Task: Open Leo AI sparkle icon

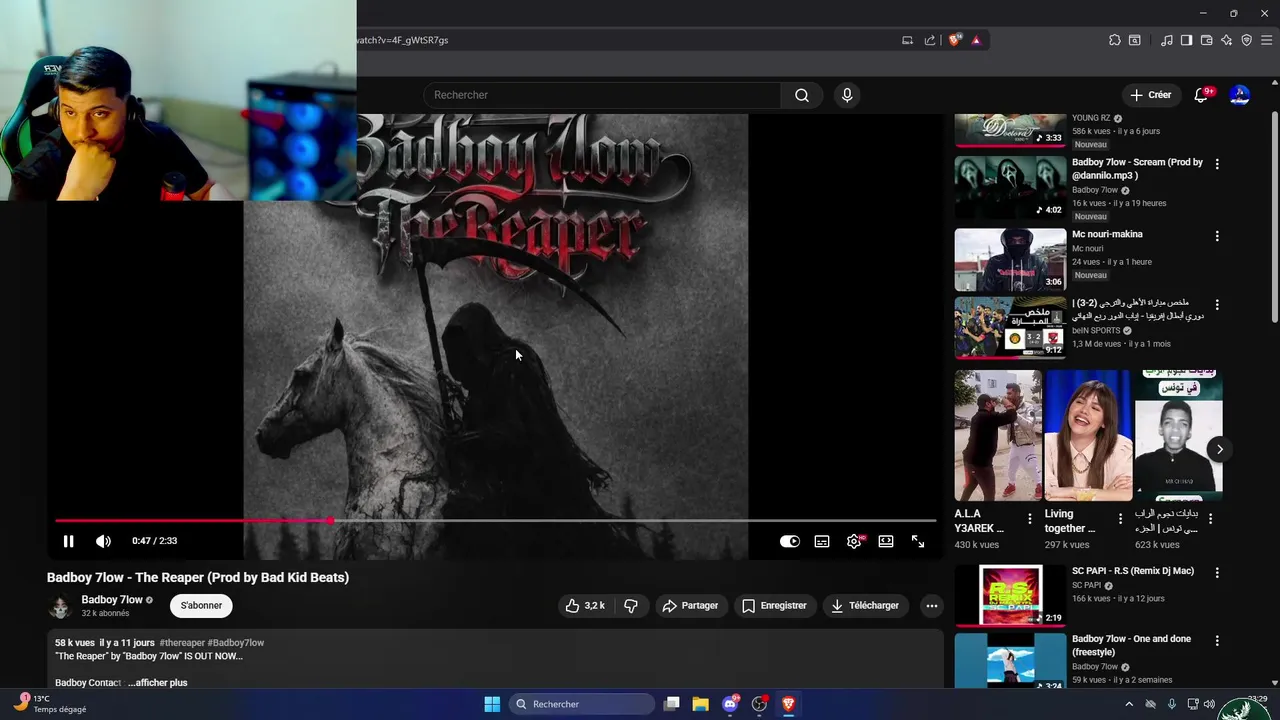Action: point(1226,40)
